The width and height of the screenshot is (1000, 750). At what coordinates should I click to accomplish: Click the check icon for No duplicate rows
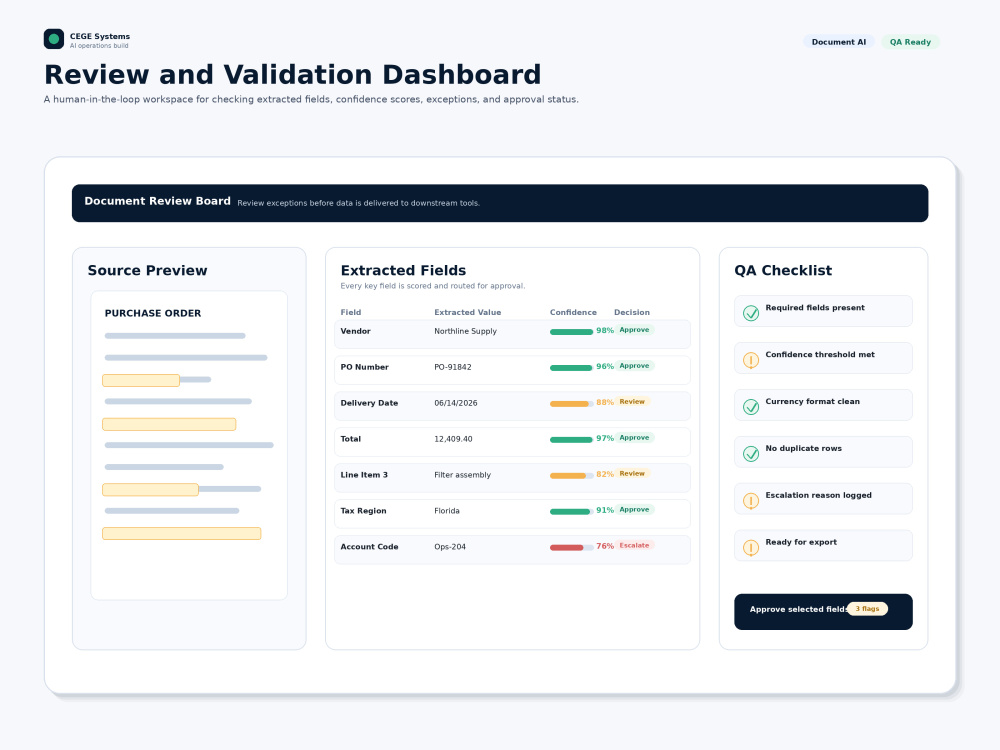click(x=751, y=453)
